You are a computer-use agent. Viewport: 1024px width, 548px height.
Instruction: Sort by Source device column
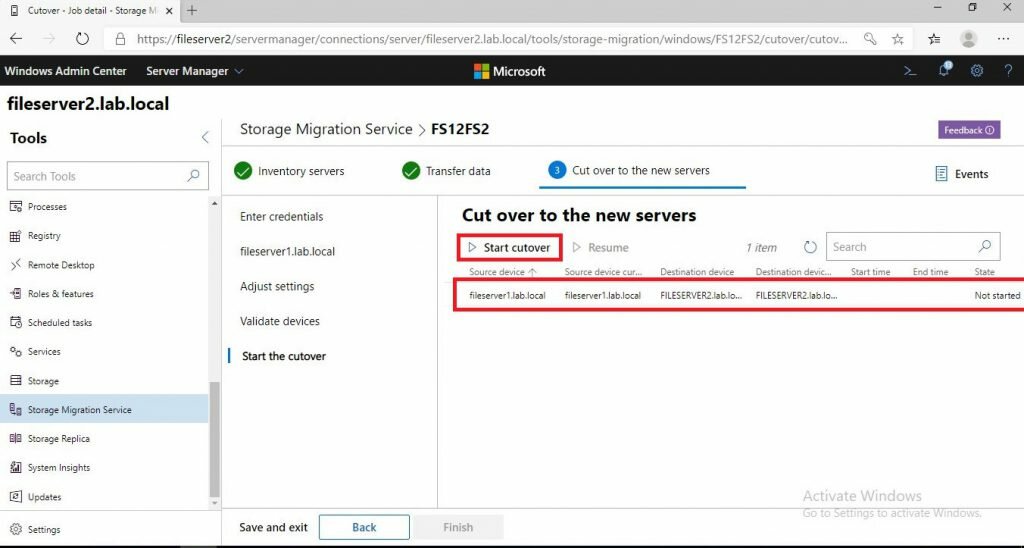[502, 272]
